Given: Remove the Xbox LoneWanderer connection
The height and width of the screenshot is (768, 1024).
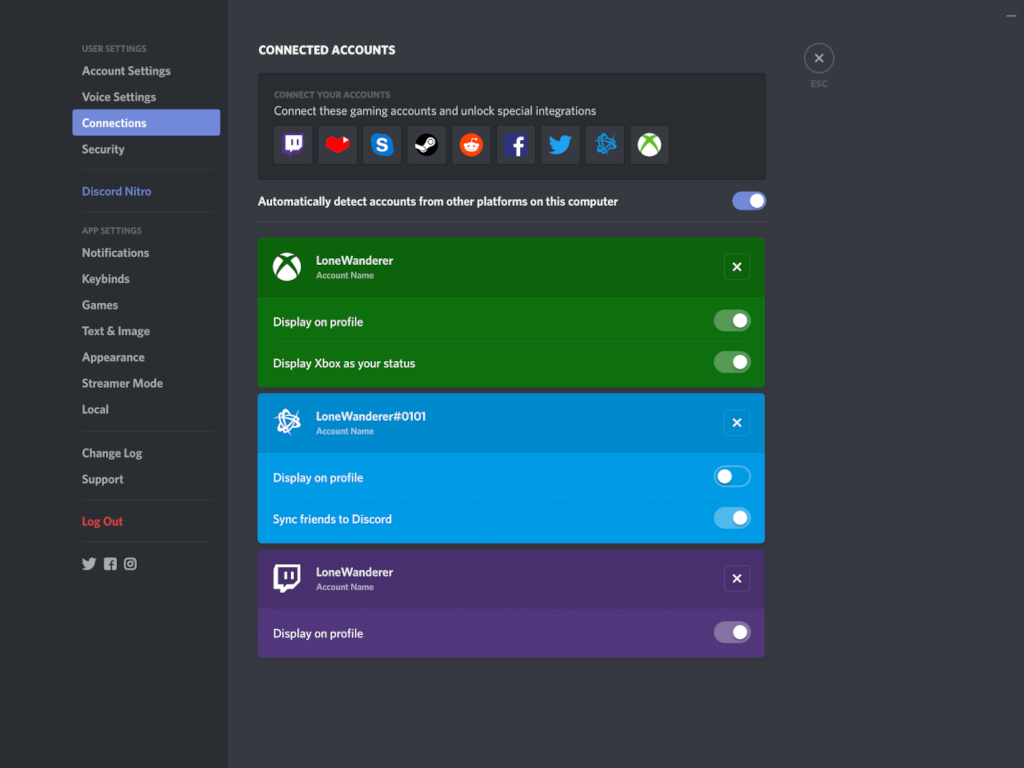Looking at the screenshot, I should tap(737, 267).
